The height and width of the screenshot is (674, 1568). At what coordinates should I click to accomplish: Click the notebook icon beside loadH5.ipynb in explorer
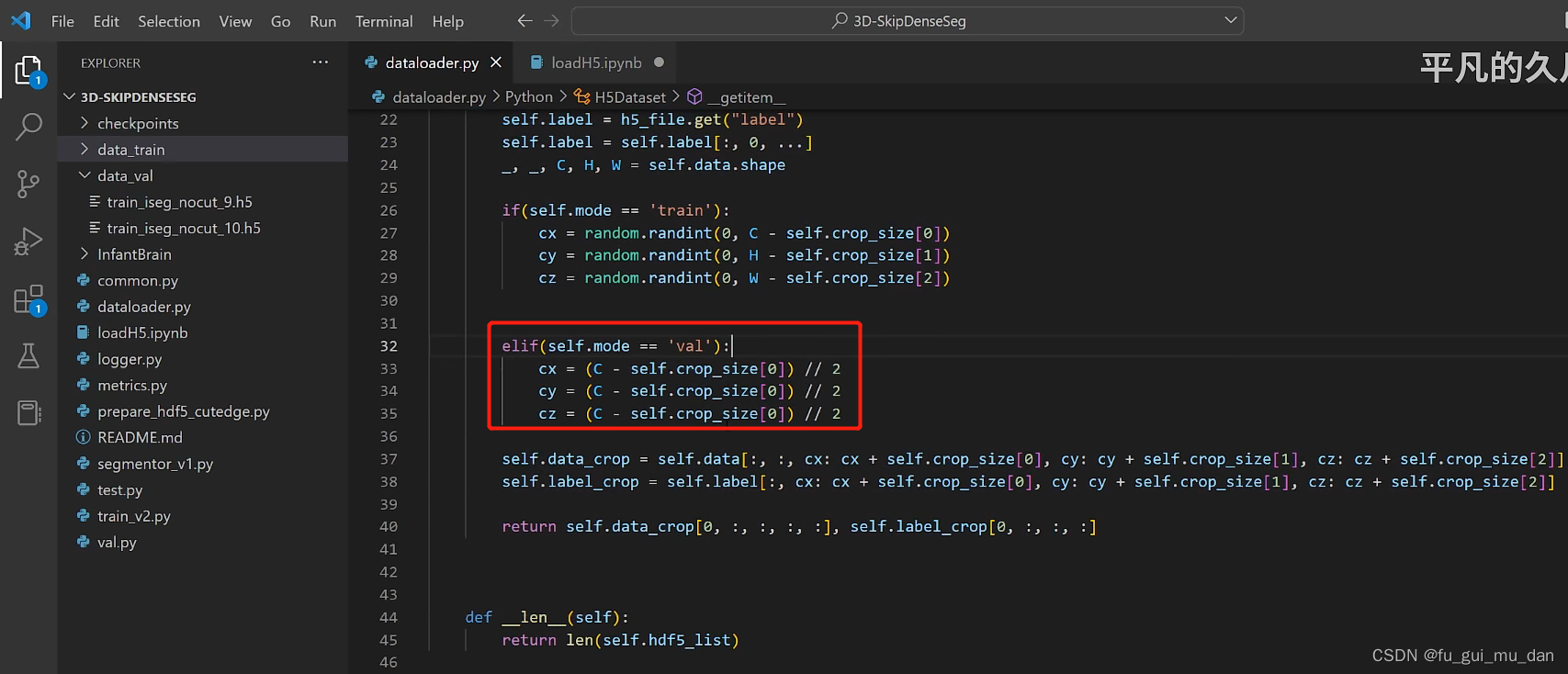click(84, 332)
